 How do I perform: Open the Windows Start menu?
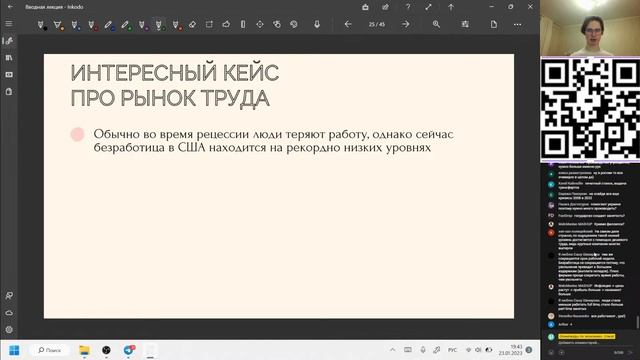tap(14, 350)
